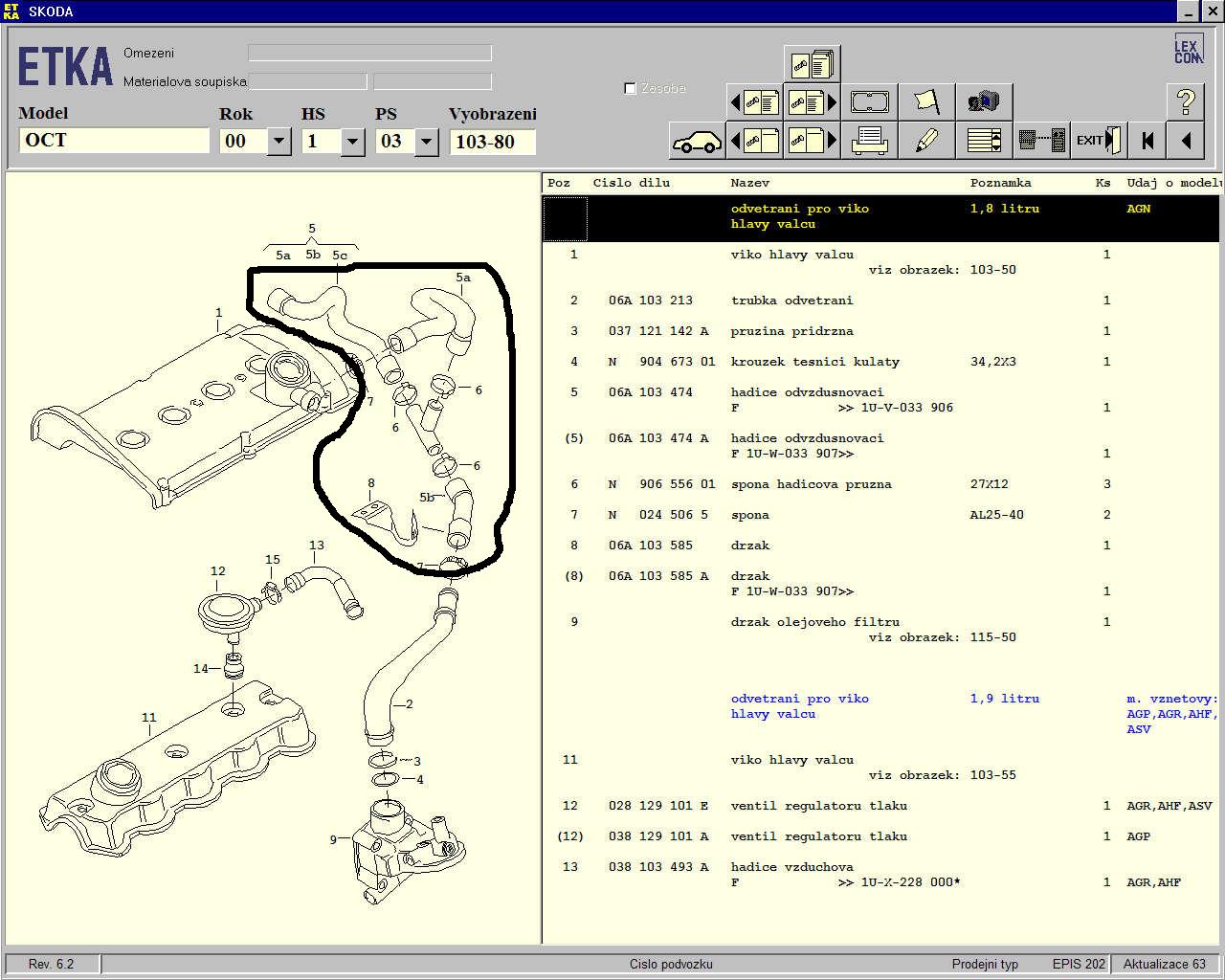
Task: Click part label 2 on diagram hose
Action: [409, 703]
